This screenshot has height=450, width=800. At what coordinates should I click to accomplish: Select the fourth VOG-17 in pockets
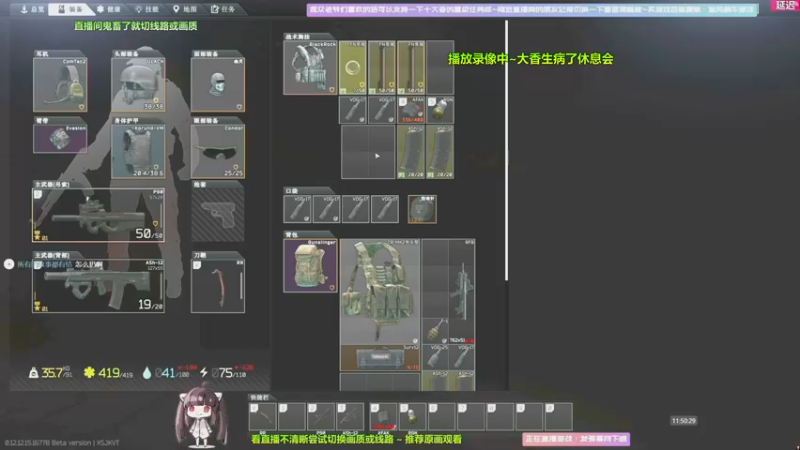pyautogui.click(x=385, y=209)
